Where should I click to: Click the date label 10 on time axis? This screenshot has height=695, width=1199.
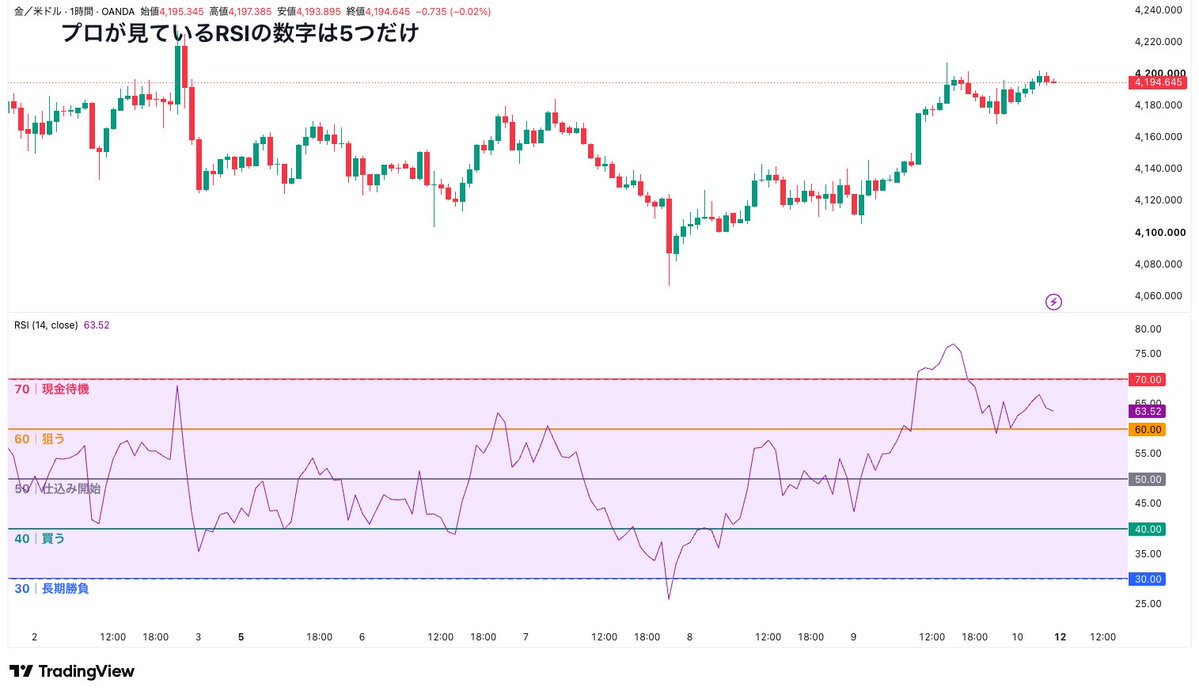(1017, 637)
